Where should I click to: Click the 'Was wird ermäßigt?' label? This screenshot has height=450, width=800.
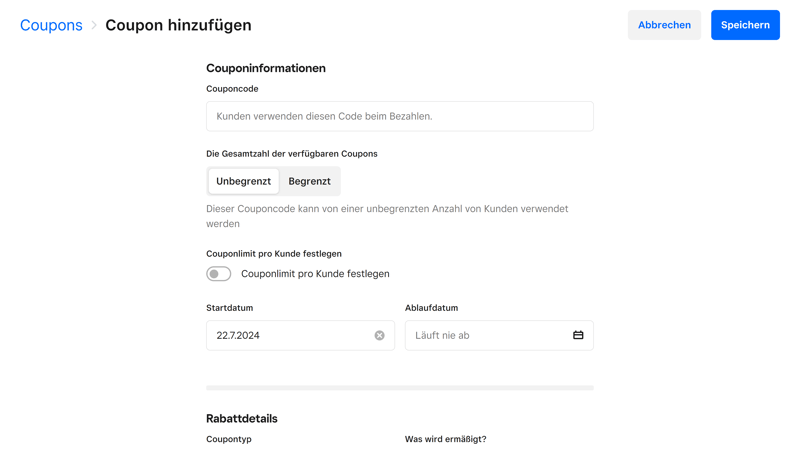pyautogui.click(x=445, y=439)
